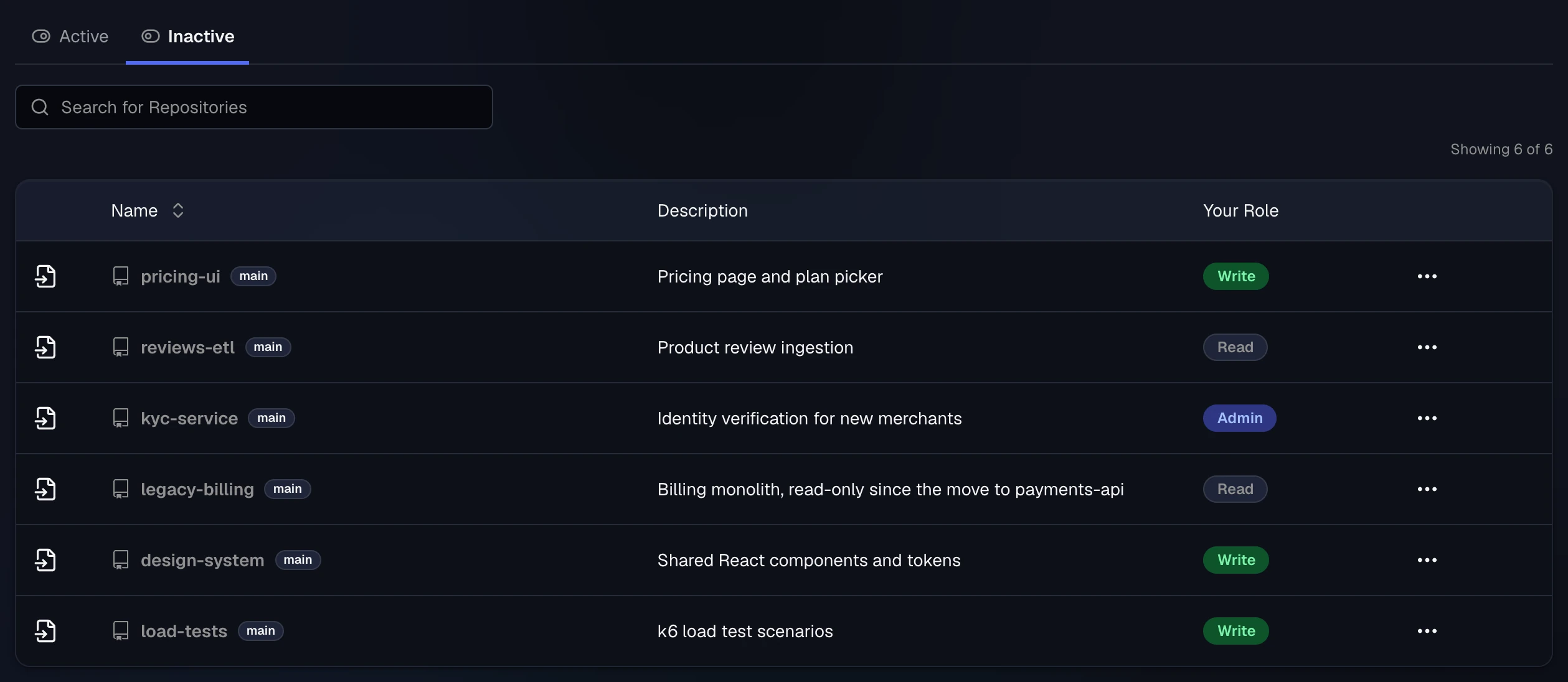
Task: Click the import icon for reviews-etl
Action: pos(45,347)
